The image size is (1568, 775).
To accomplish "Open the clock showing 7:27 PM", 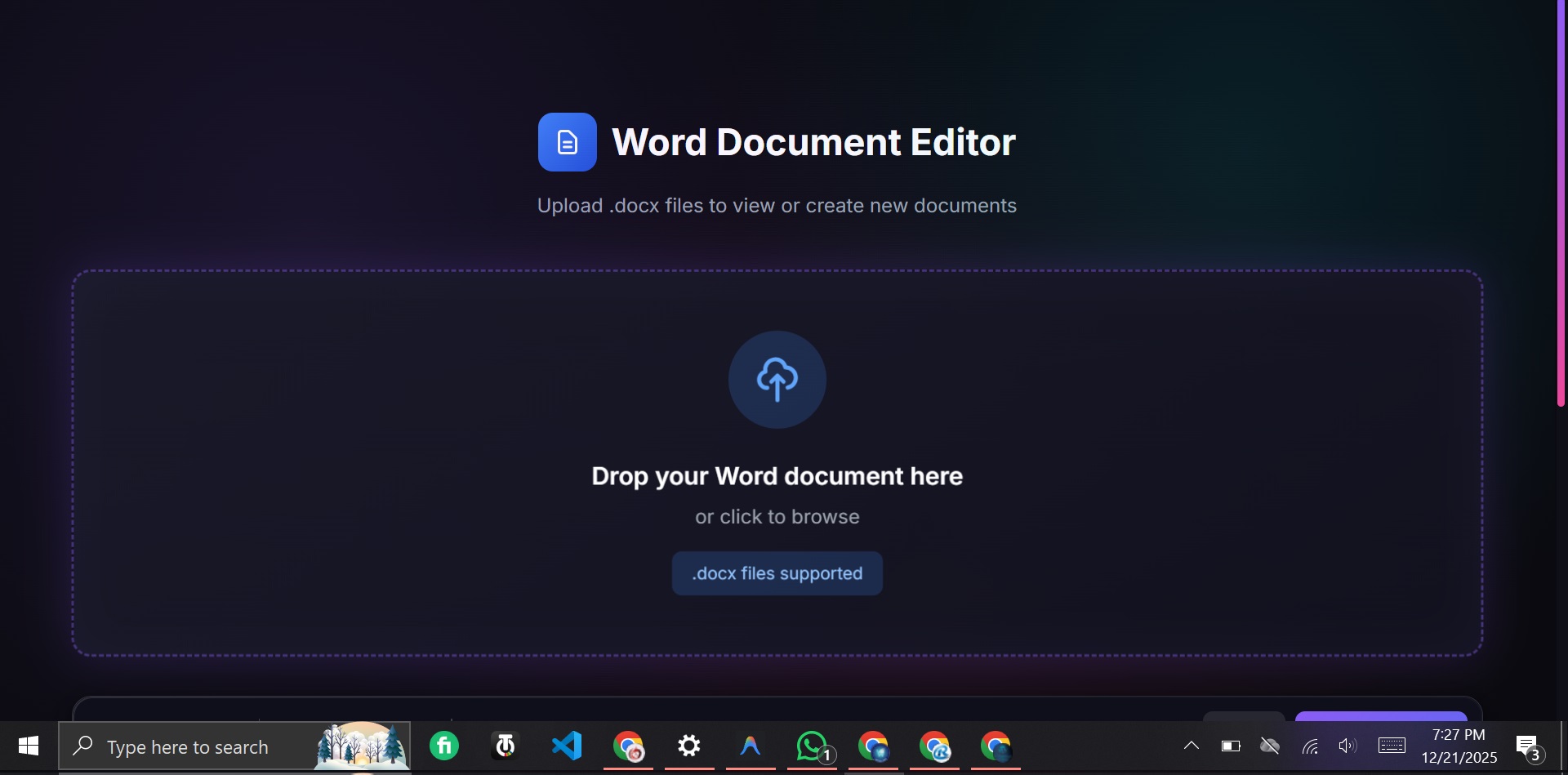I will pos(1459,746).
